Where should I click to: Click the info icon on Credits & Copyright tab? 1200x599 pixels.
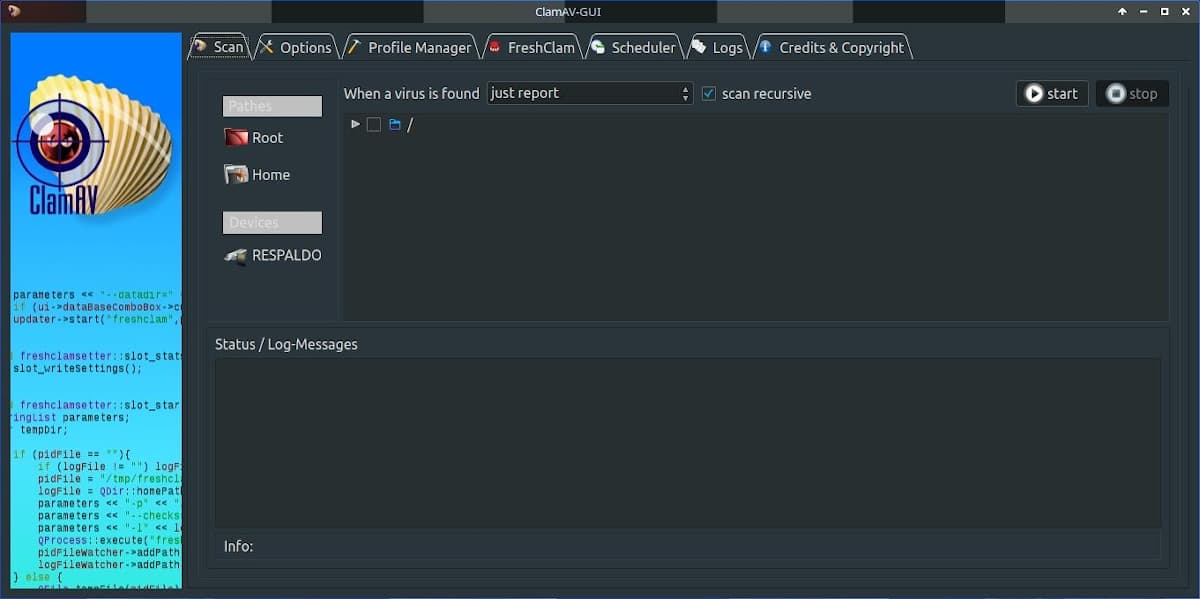tap(765, 47)
